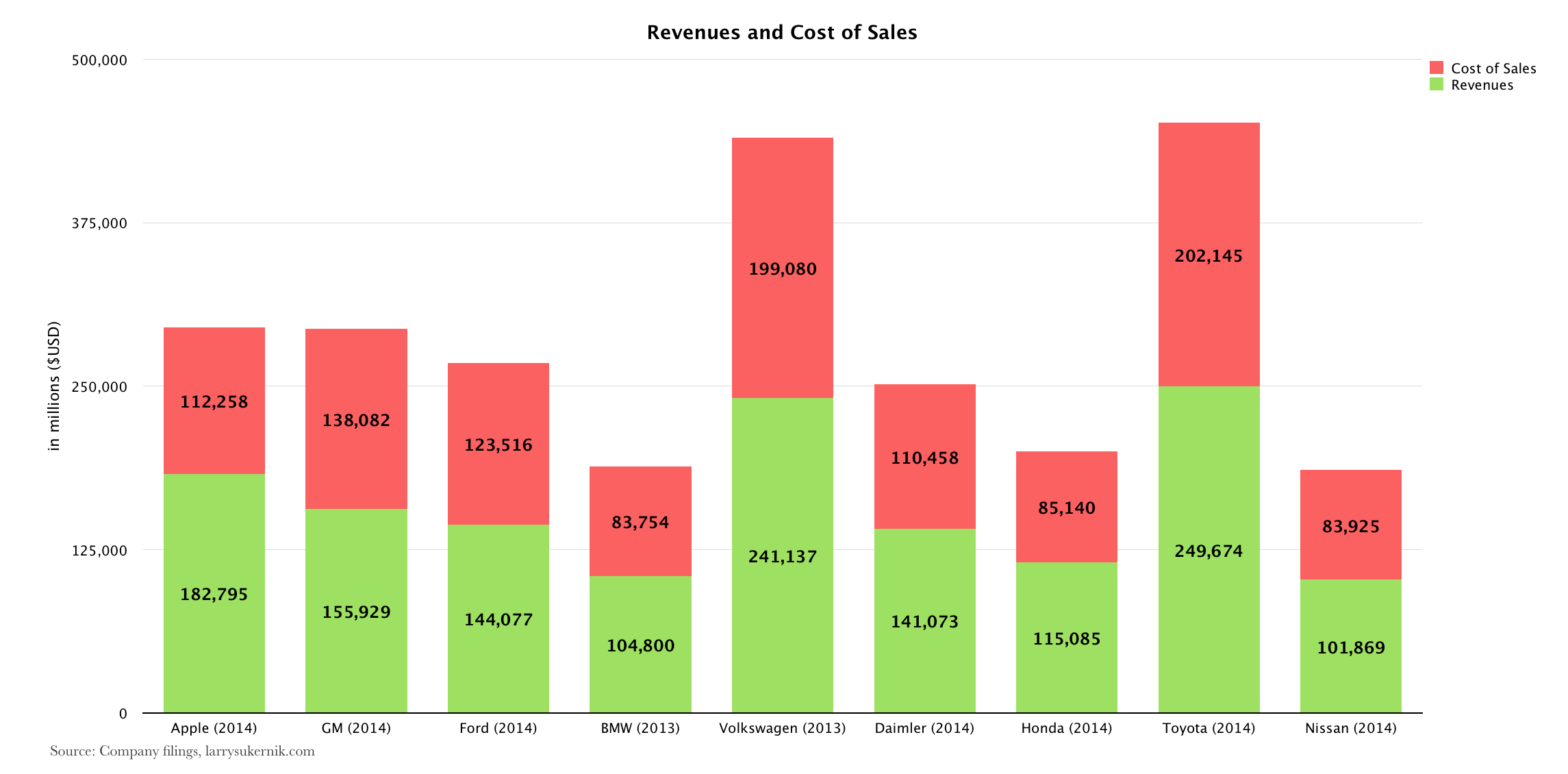
Task: Click Volkswagen's cost value 199,080
Action: click(783, 269)
